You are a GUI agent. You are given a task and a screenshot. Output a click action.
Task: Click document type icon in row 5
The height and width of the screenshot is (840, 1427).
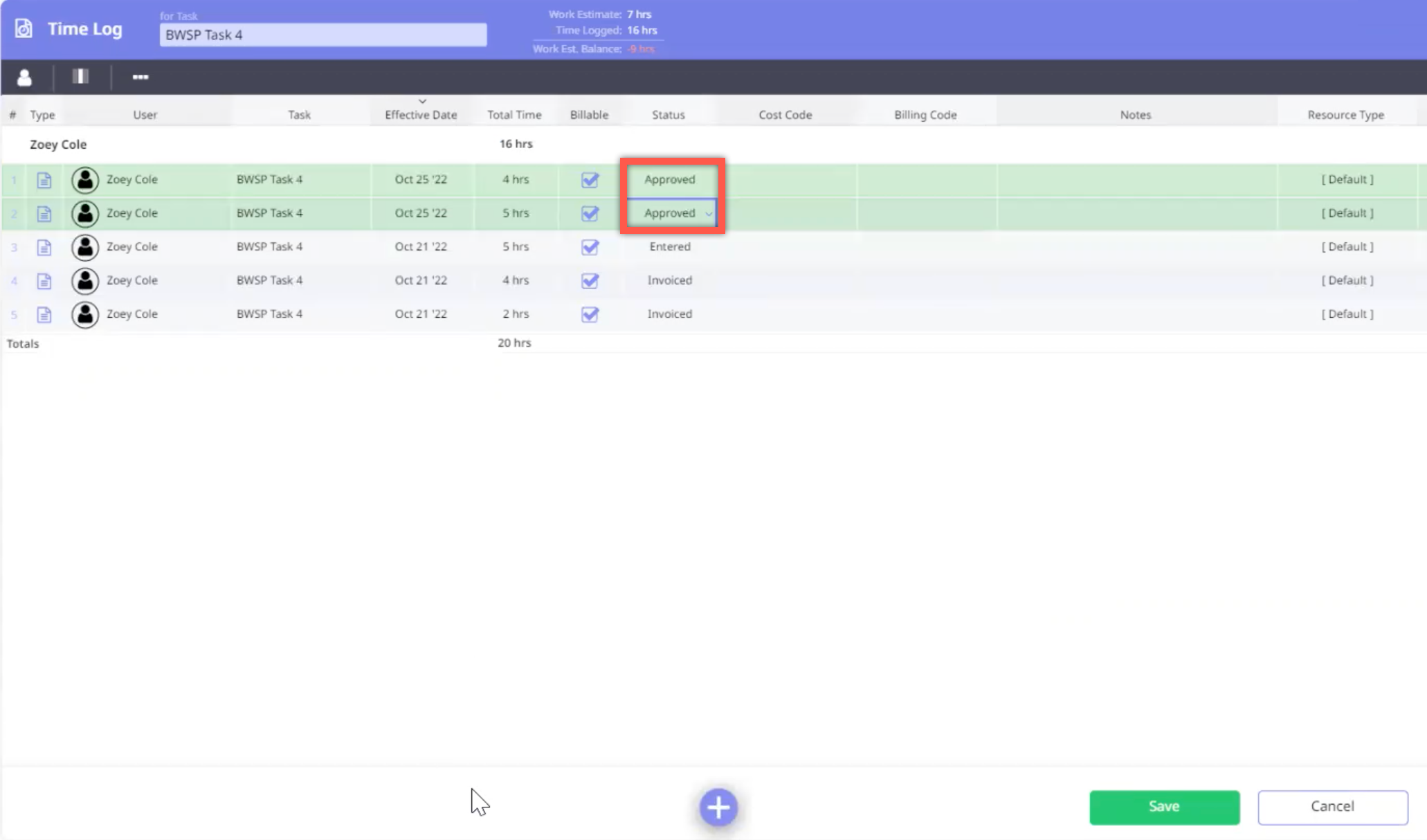tap(44, 315)
